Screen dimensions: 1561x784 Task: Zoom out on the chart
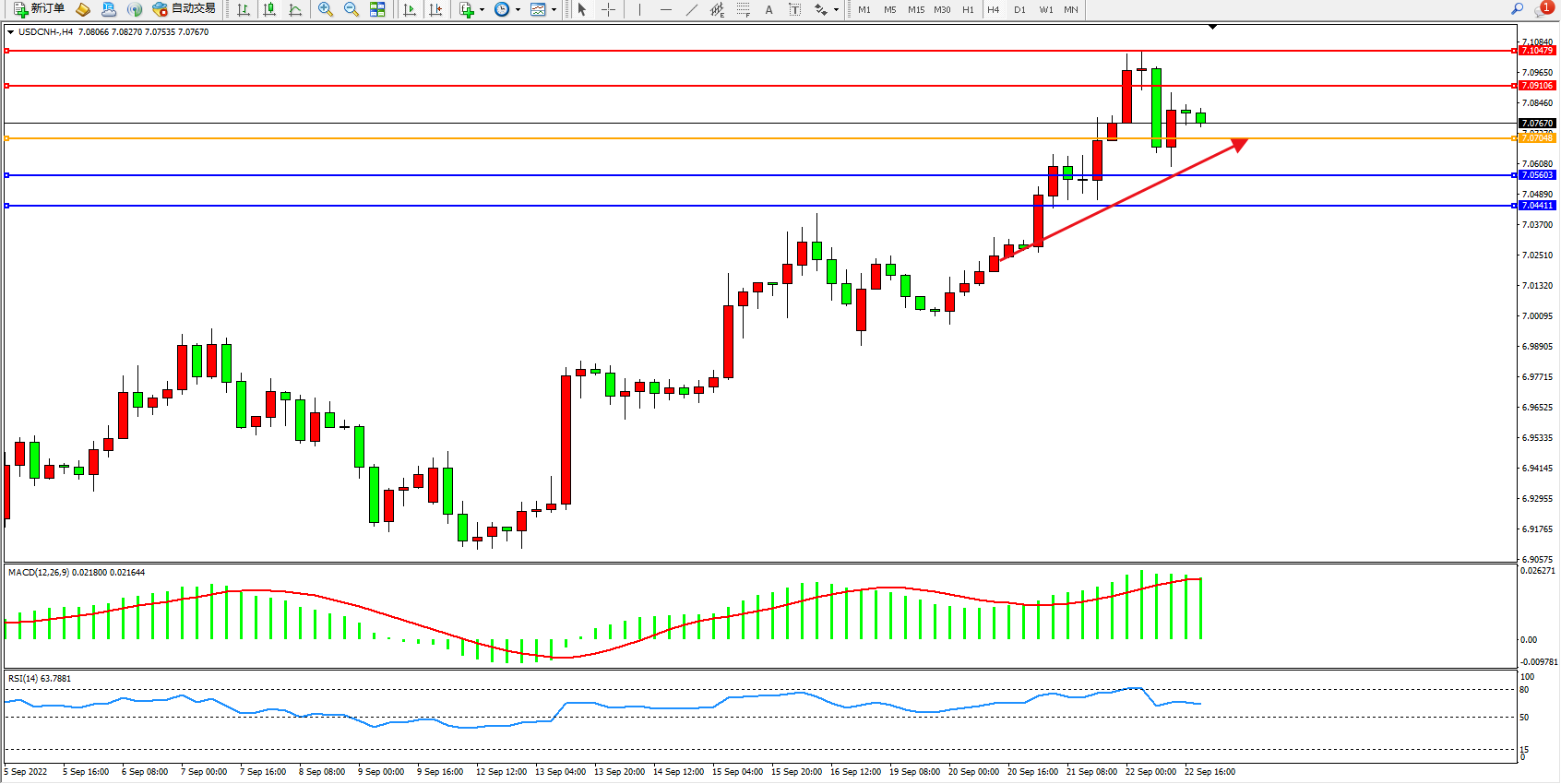[x=352, y=9]
